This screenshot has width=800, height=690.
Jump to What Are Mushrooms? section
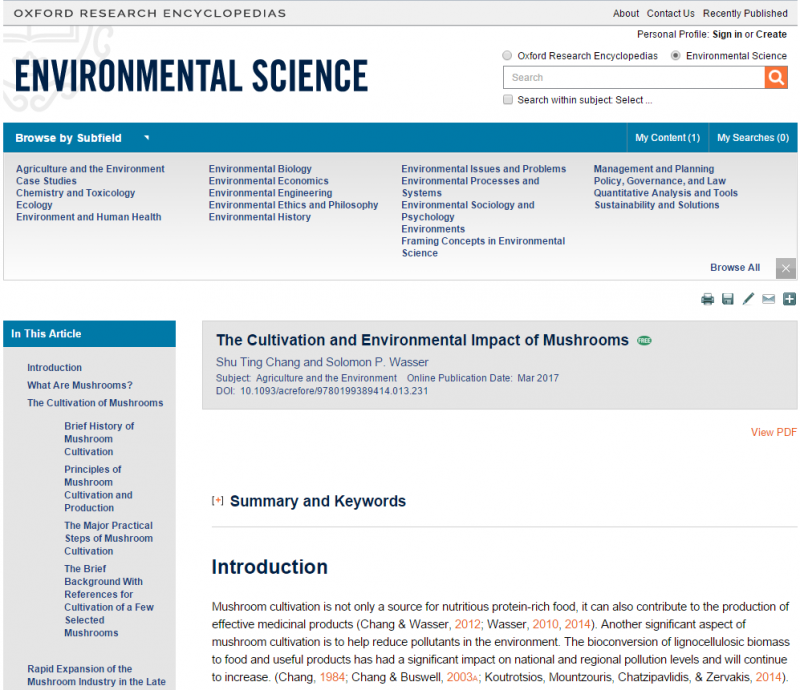(x=80, y=385)
